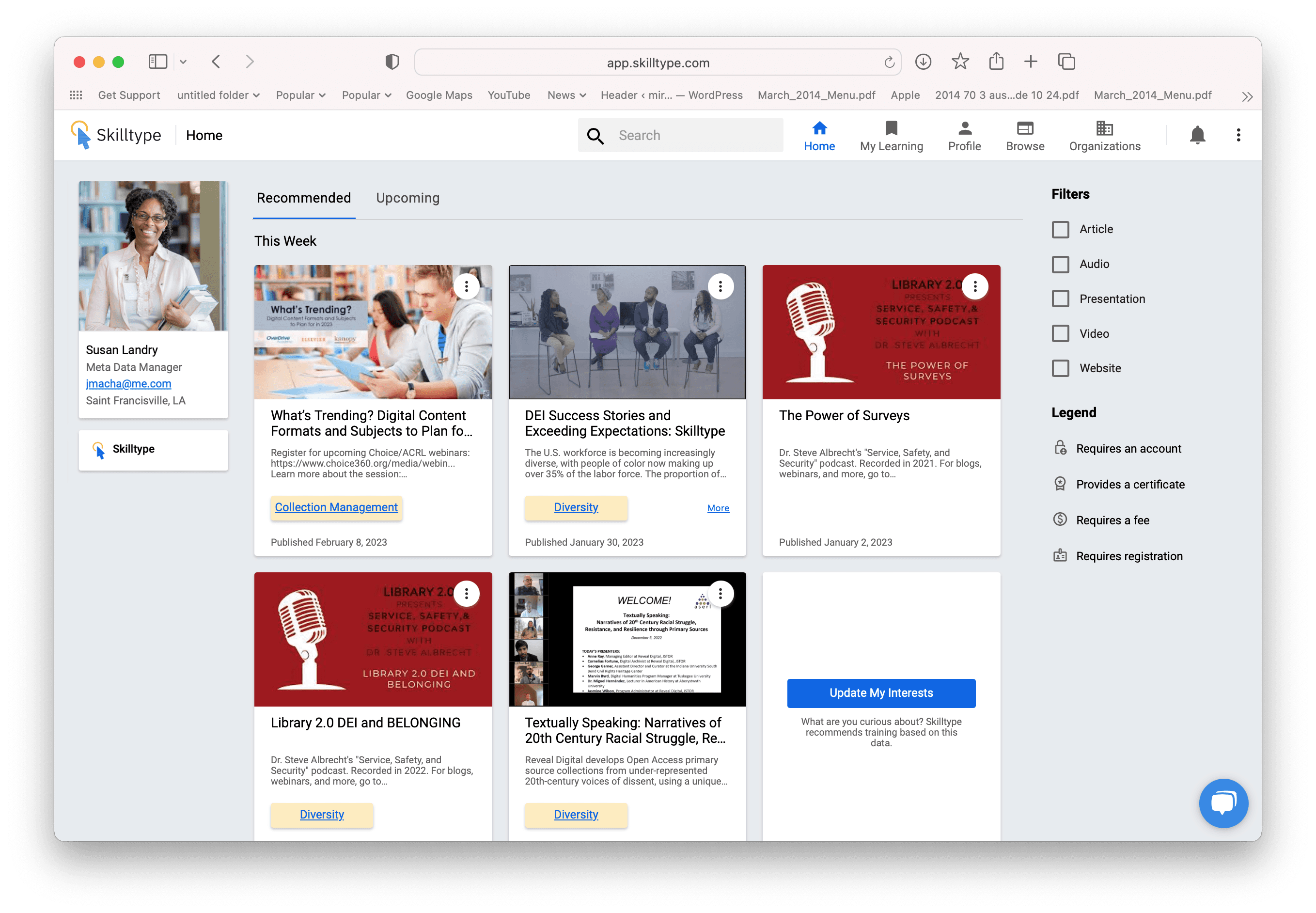The width and height of the screenshot is (1316, 913).
Task: Tick the Presentation filter checkbox
Action: click(x=1060, y=299)
